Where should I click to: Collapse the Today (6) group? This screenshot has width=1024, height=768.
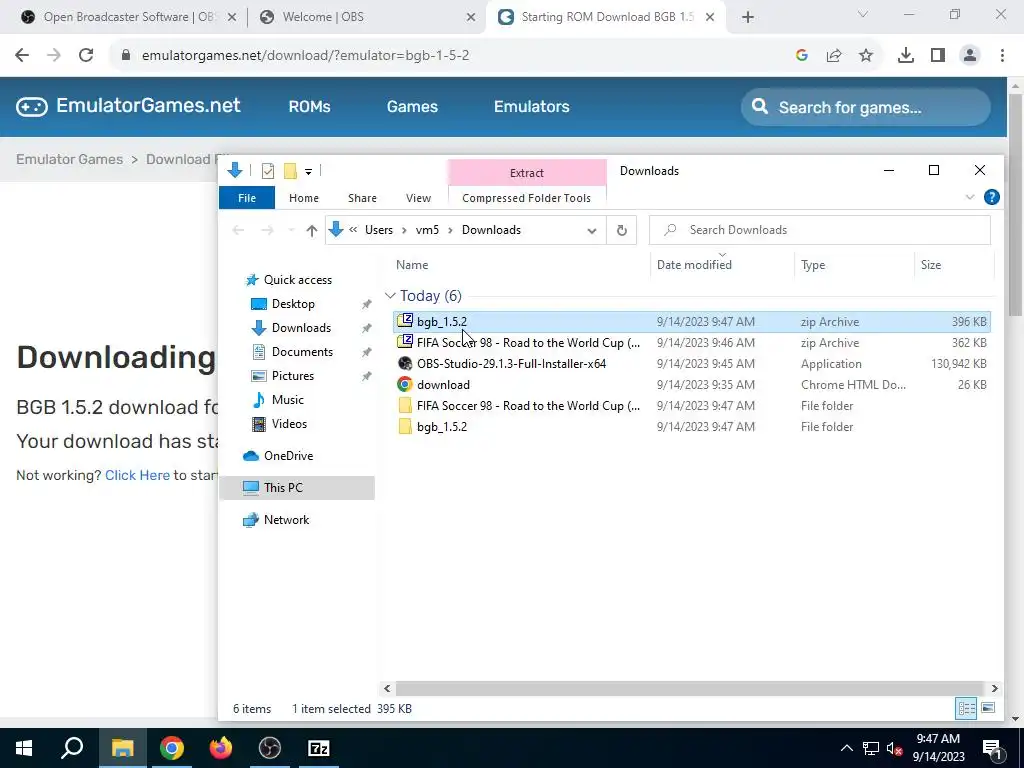tap(391, 296)
